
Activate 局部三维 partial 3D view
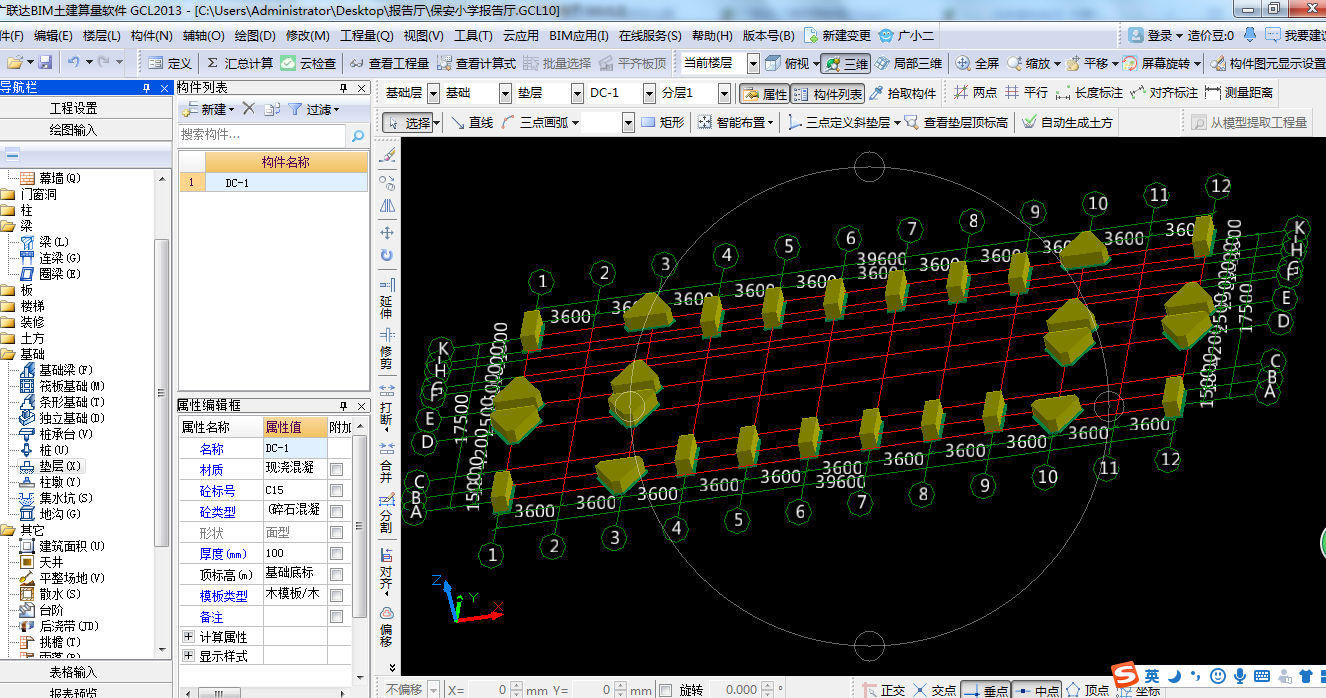pos(908,63)
